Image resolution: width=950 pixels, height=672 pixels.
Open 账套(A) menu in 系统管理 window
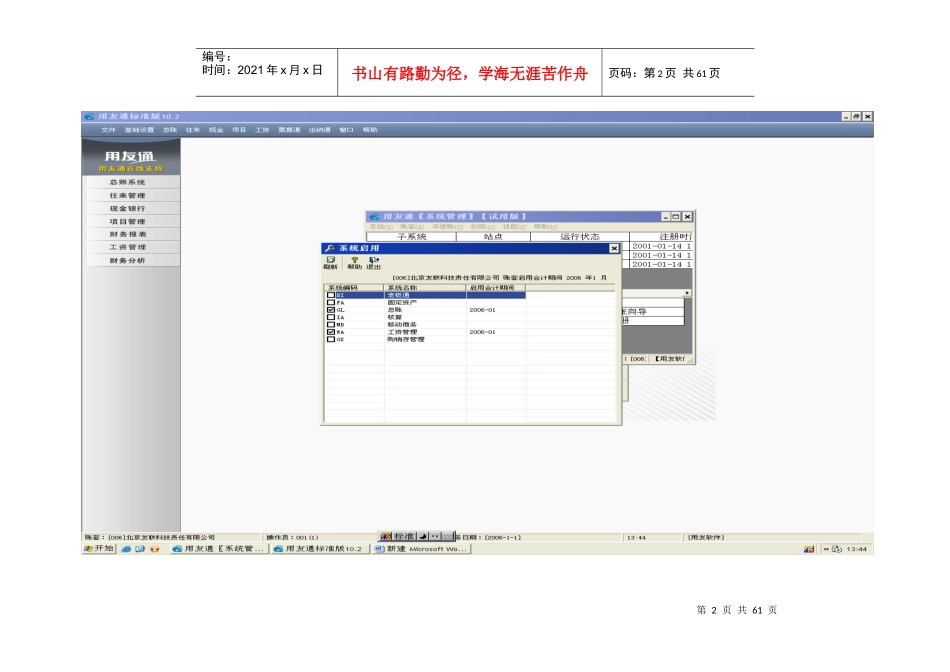[412, 227]
